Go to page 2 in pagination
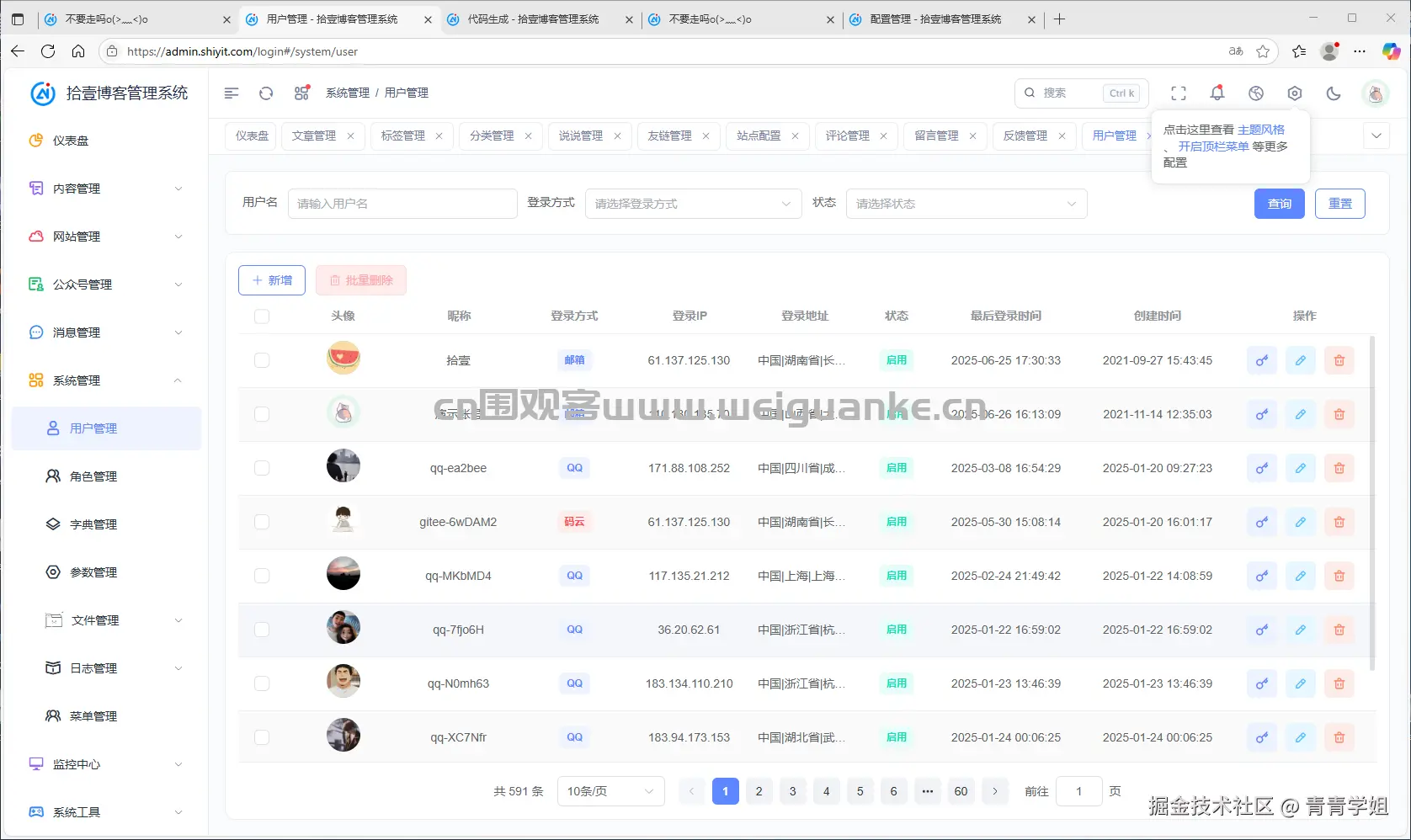 click(x=759, y=791)
